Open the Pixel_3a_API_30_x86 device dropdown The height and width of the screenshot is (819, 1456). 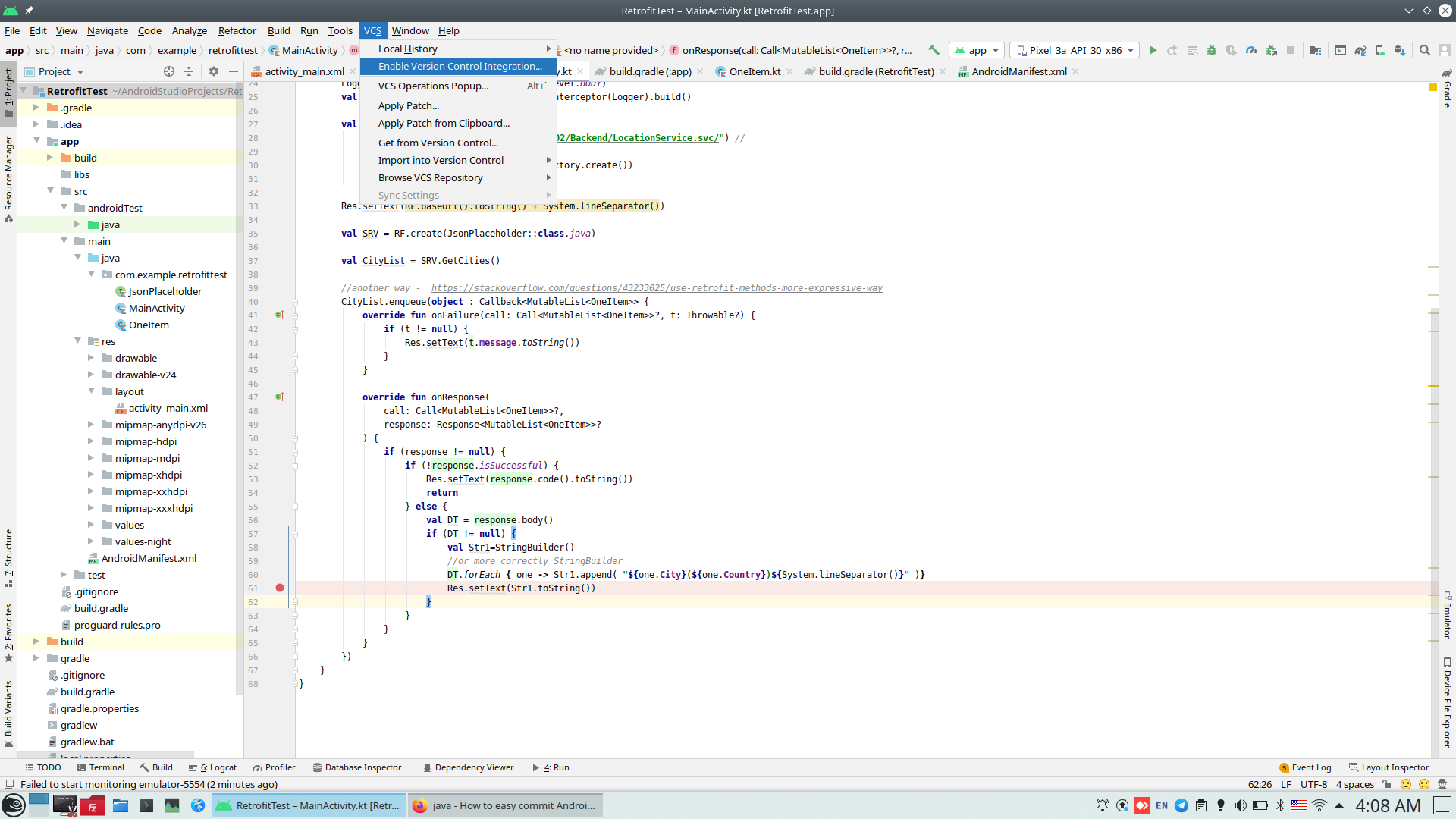(x=1075, y=50)
